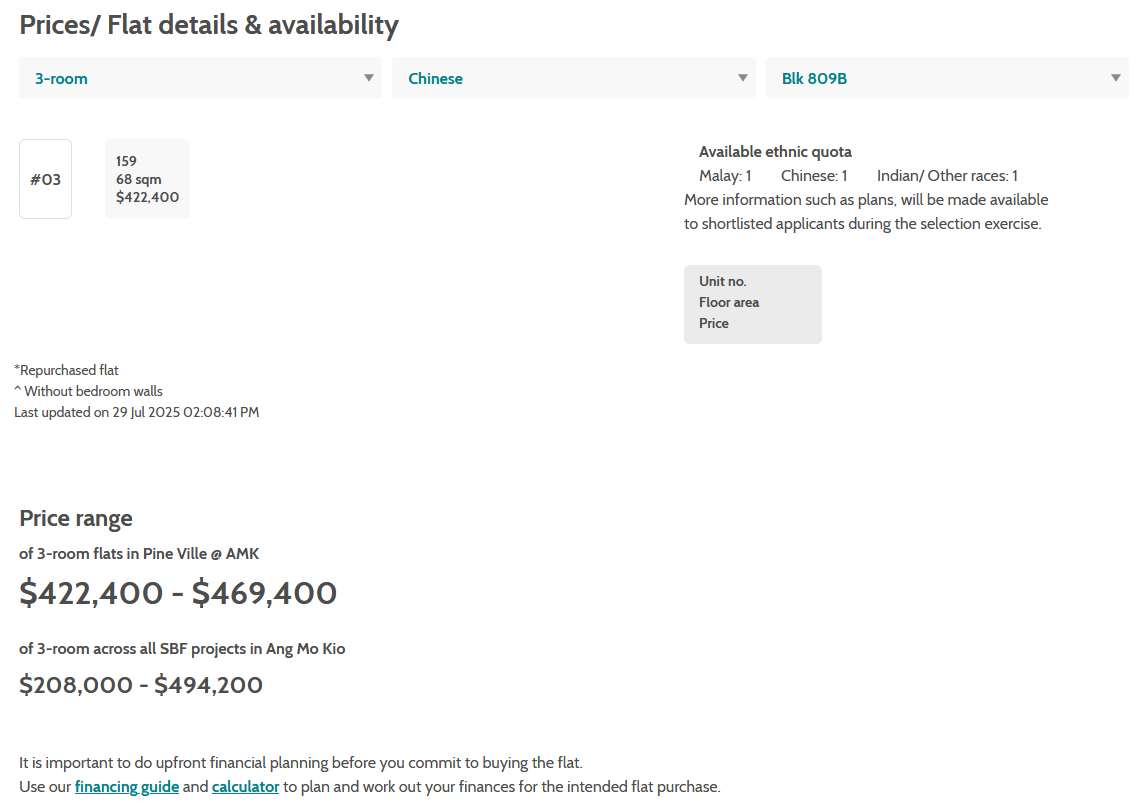
Task: Click the $422,400 - $469,400 price range
Action: coord(178,593)
